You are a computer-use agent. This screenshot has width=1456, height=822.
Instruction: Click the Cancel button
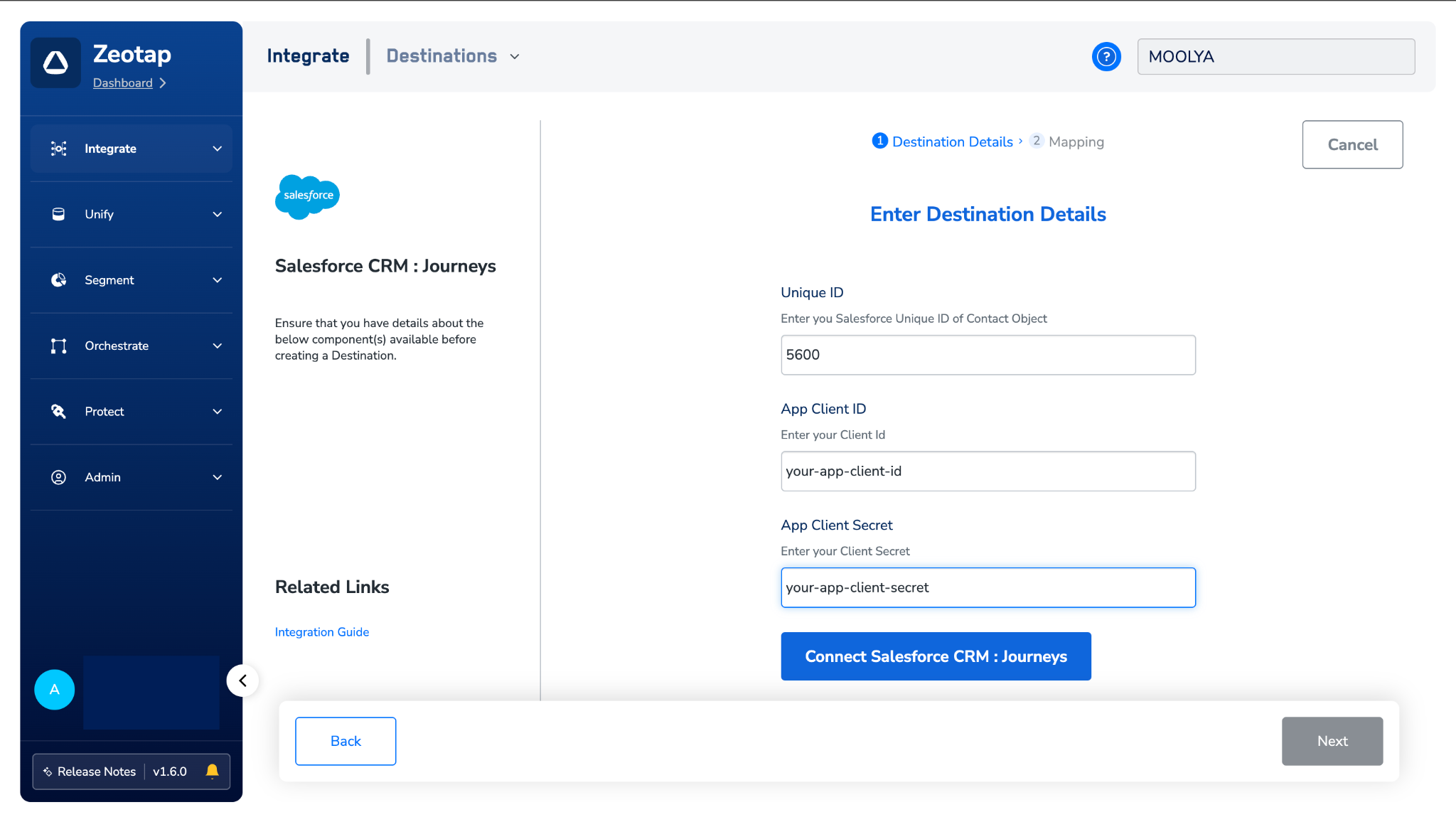click(x=1352, y=144)
